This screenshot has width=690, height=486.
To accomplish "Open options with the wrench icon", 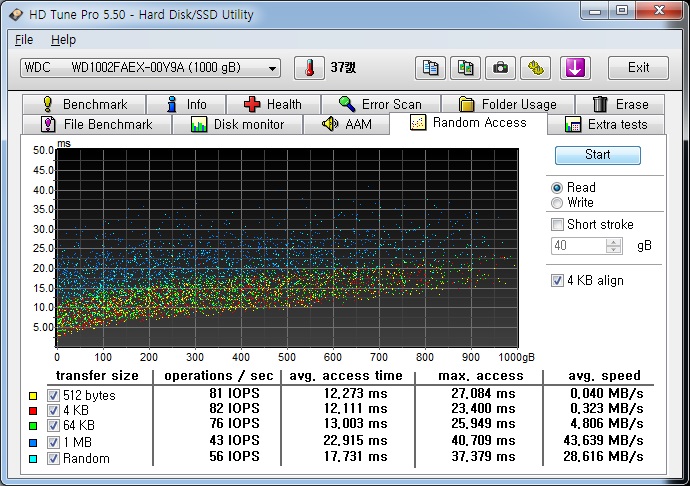I will (535, 68).
